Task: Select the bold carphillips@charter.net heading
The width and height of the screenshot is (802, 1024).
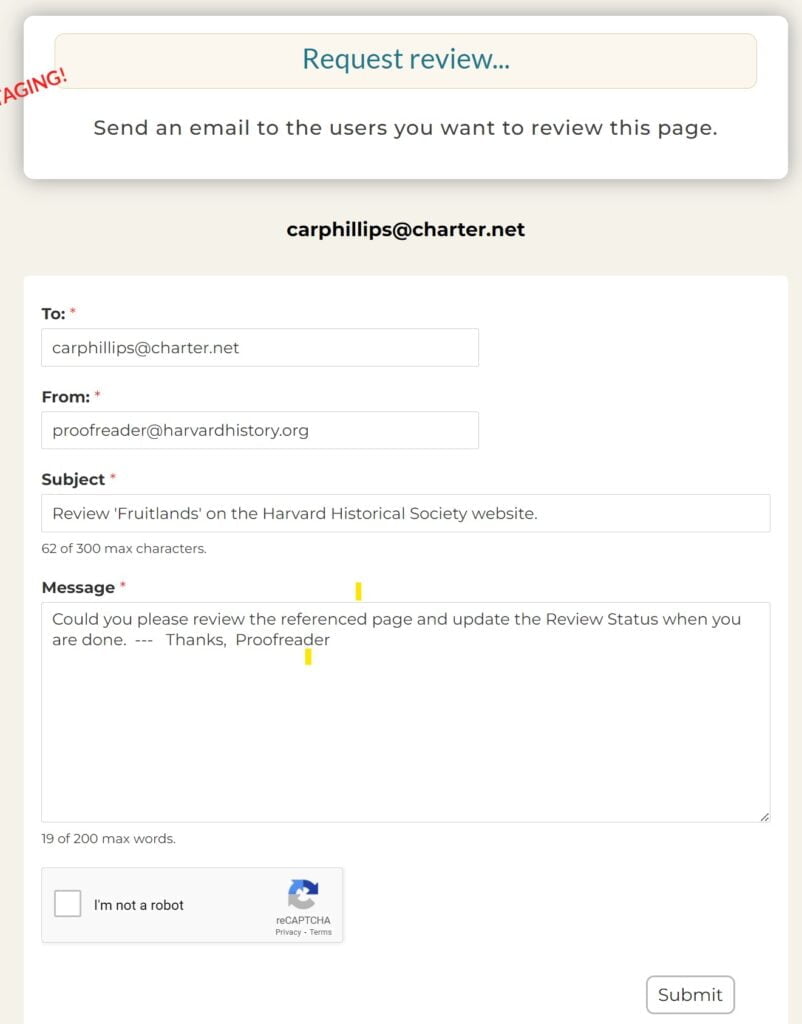Action: coord(405,230)
